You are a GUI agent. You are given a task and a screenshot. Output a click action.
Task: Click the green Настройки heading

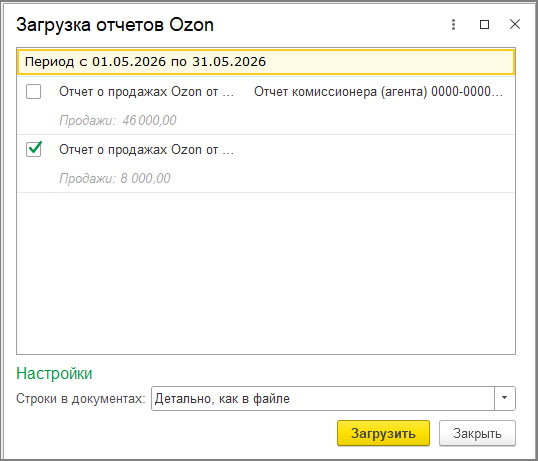[x=54, y=373]
